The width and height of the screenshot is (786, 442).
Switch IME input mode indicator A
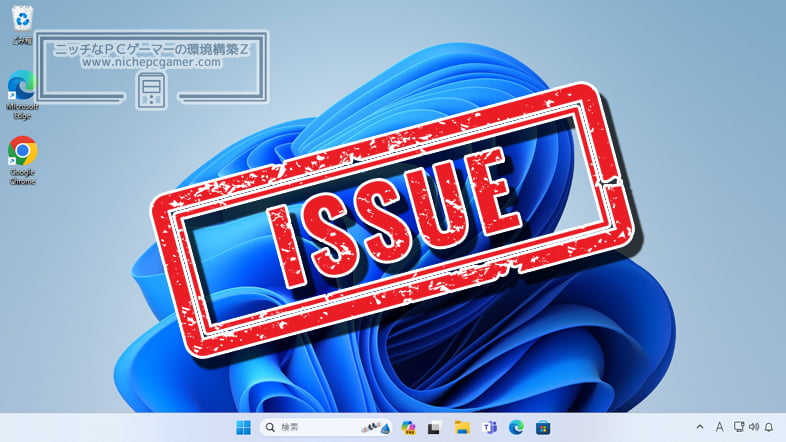click(x=719, y=427)
